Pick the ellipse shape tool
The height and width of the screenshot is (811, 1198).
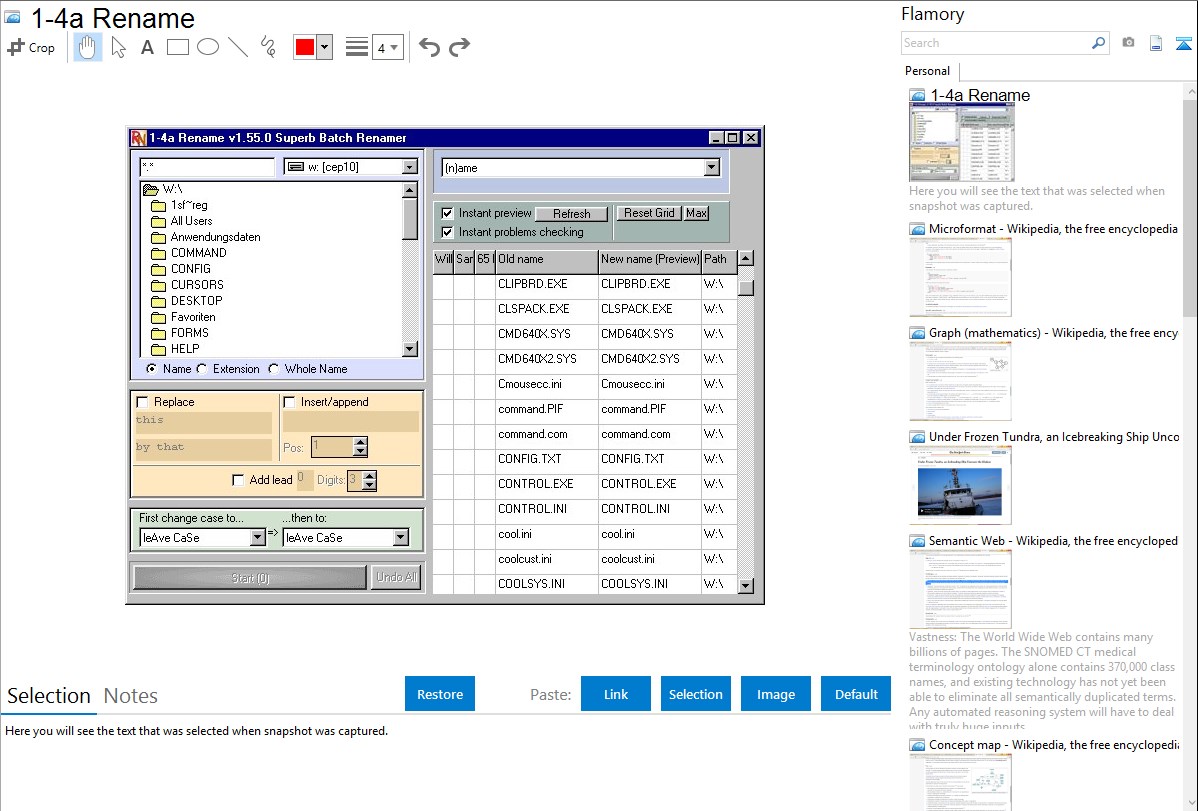[208, 47]
